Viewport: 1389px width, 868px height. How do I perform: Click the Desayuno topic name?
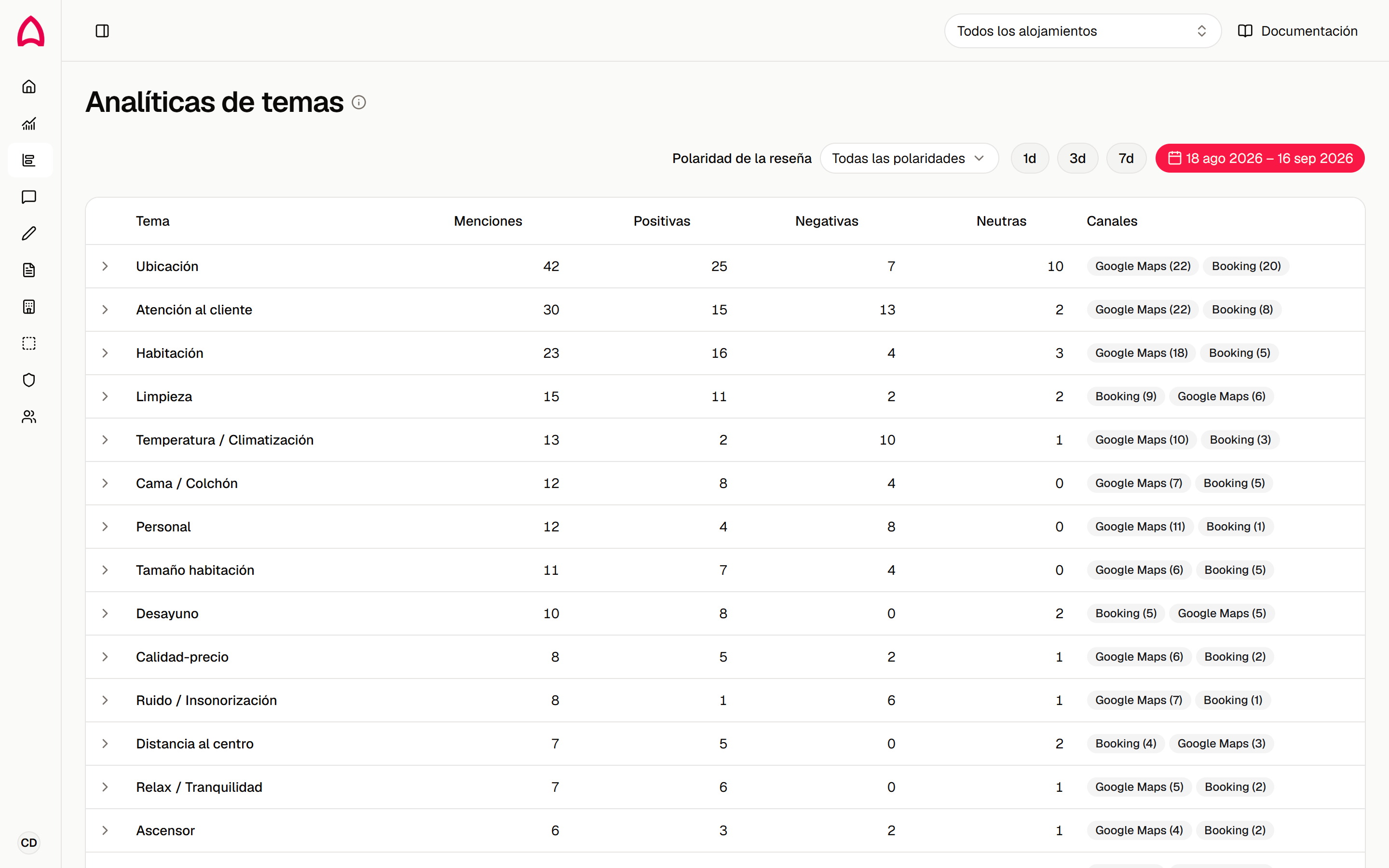click(167, 614)
